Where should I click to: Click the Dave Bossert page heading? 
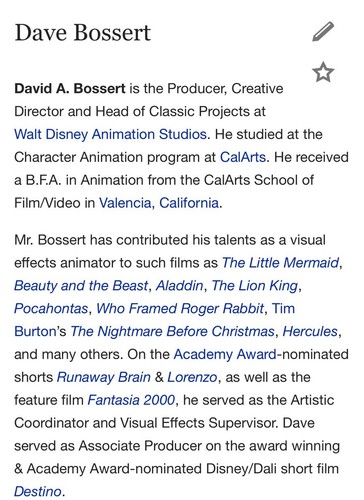[x=83, y=33]
